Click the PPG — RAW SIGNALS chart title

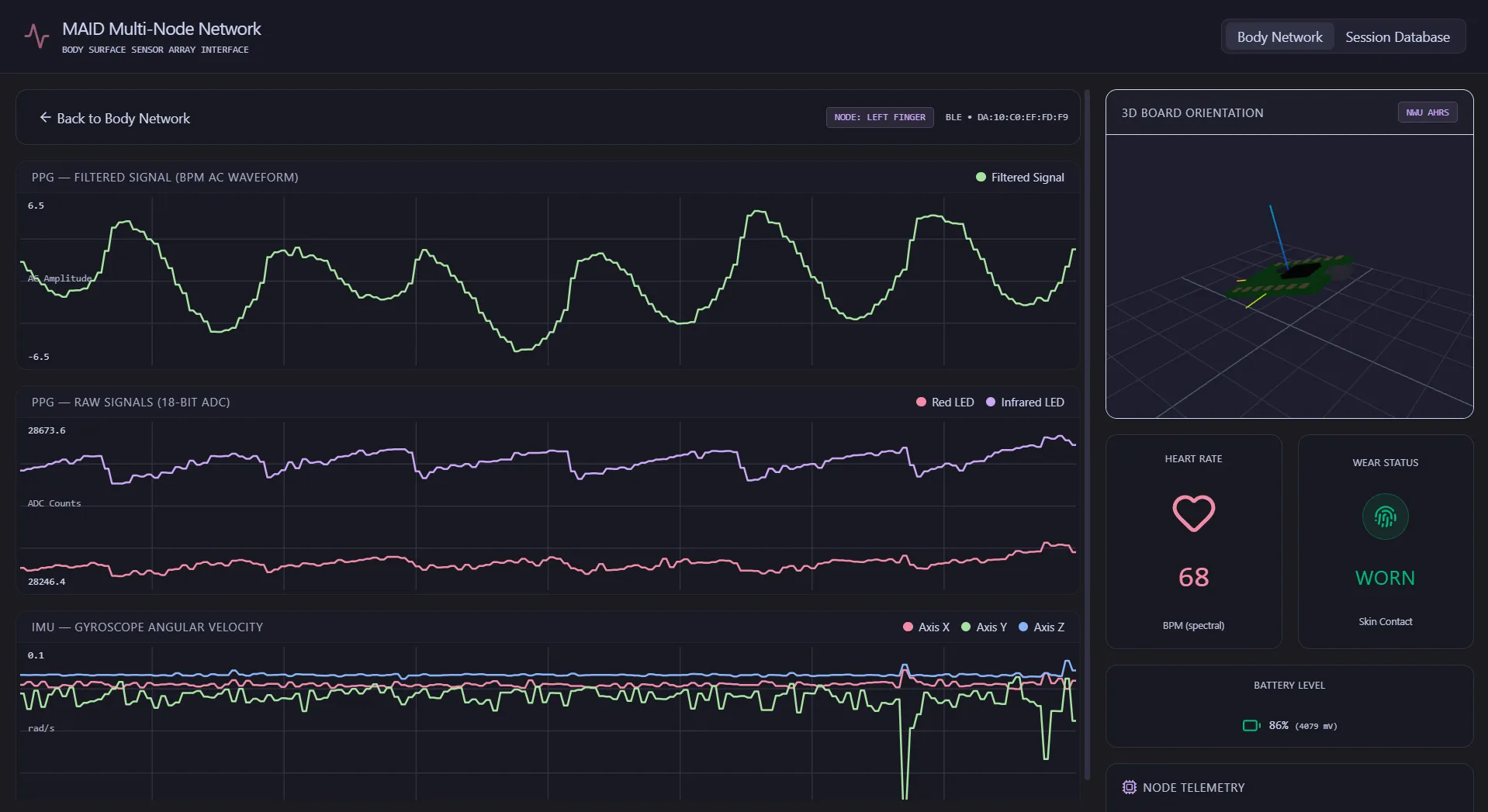click(130, 403)
